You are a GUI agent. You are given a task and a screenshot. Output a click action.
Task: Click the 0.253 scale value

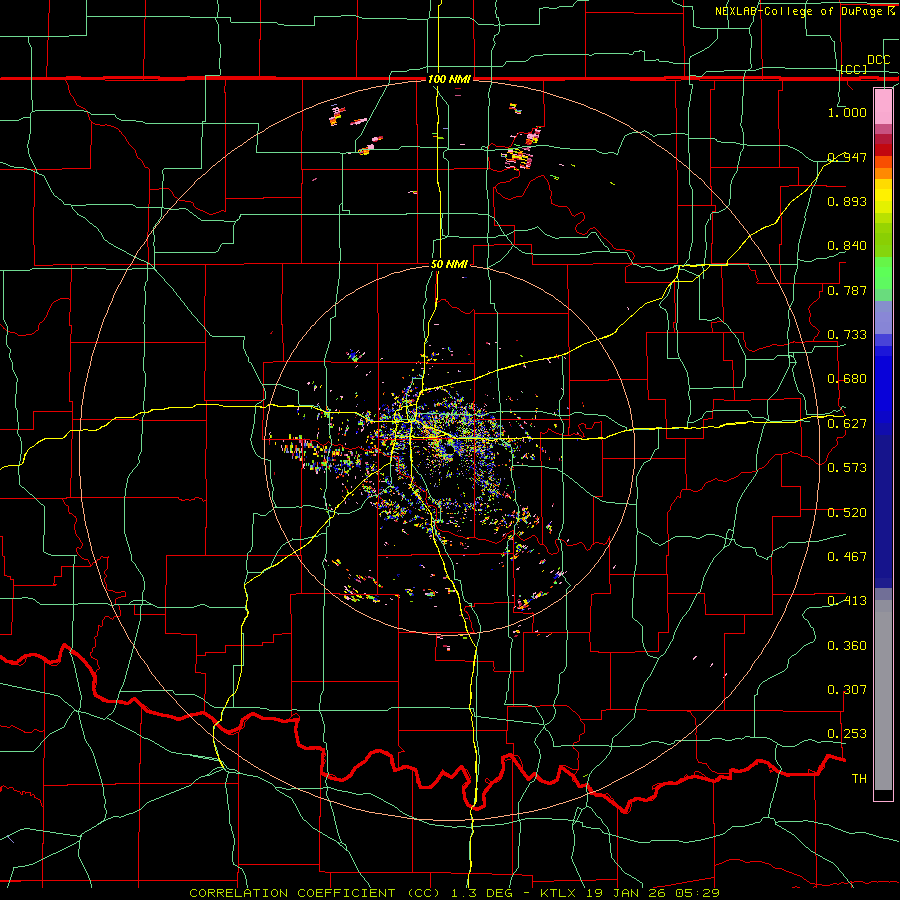(x=847, y=734)
